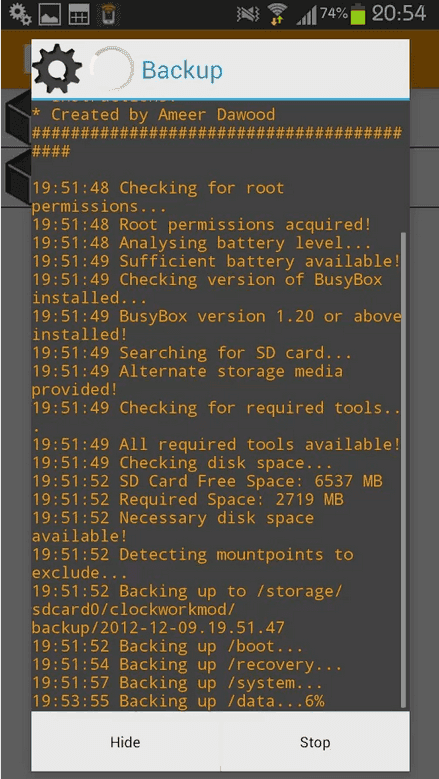The image size is (439, 779).
Task: Tap the phone tethering notification icon
Action: [107, 14]
